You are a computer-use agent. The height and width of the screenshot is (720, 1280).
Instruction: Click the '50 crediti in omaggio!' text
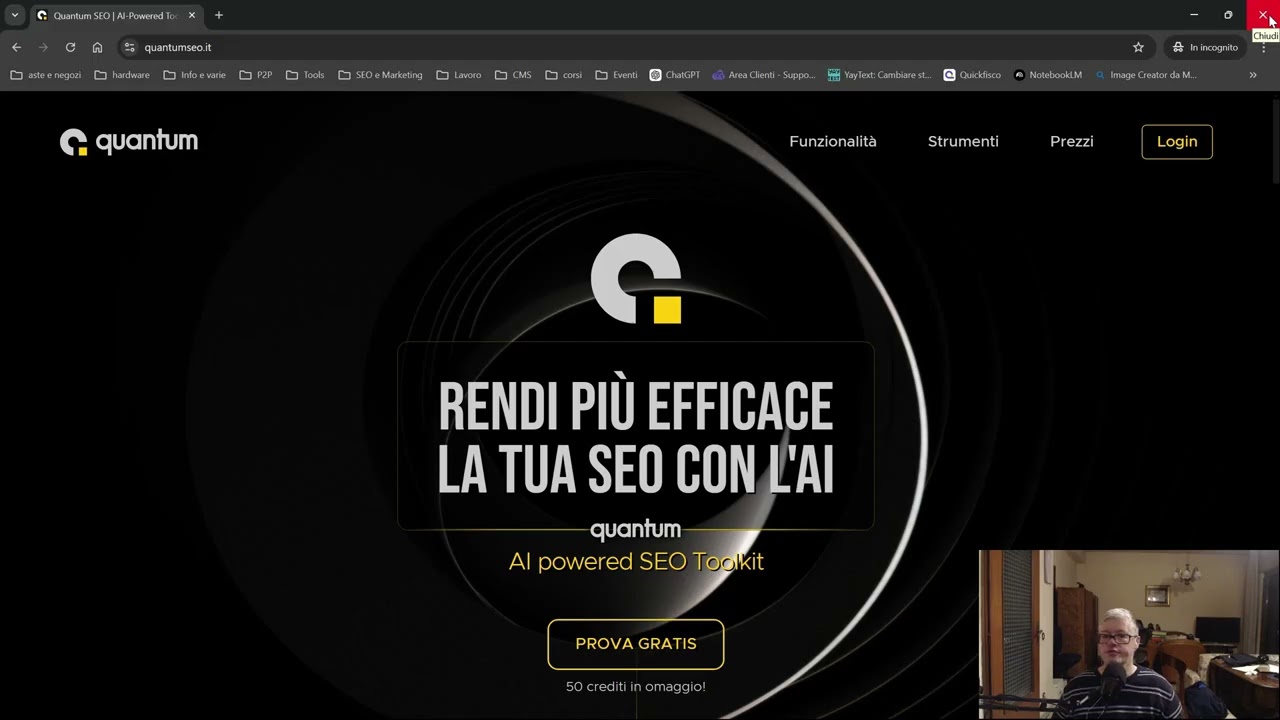point(636,687)
